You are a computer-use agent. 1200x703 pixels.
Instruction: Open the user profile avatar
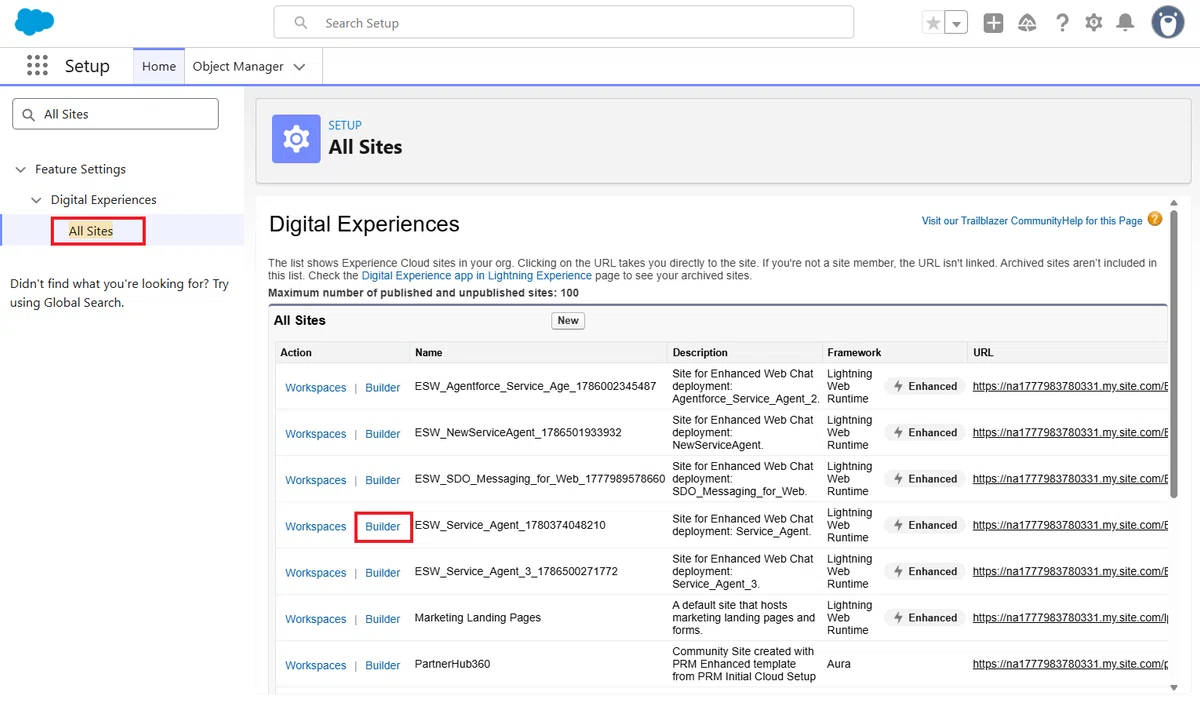pos(1168,22)
